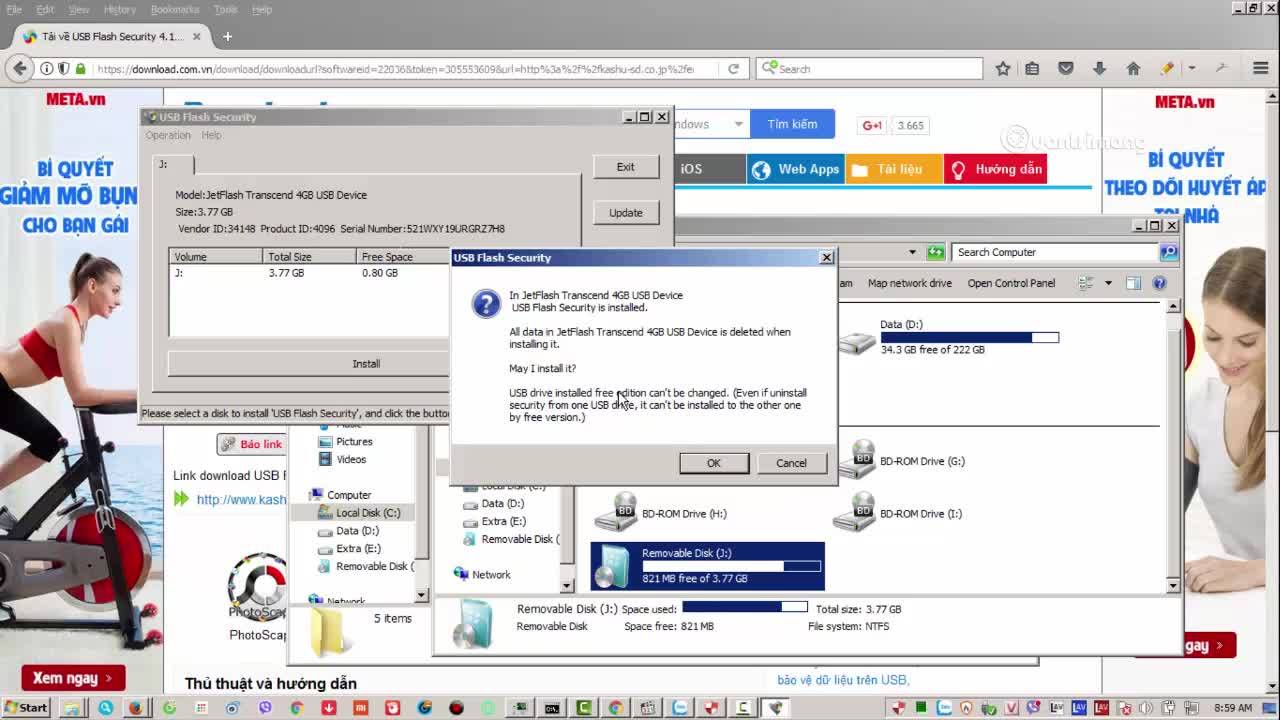Open the Operation menu in USB Flash Security

click(168, 135)
